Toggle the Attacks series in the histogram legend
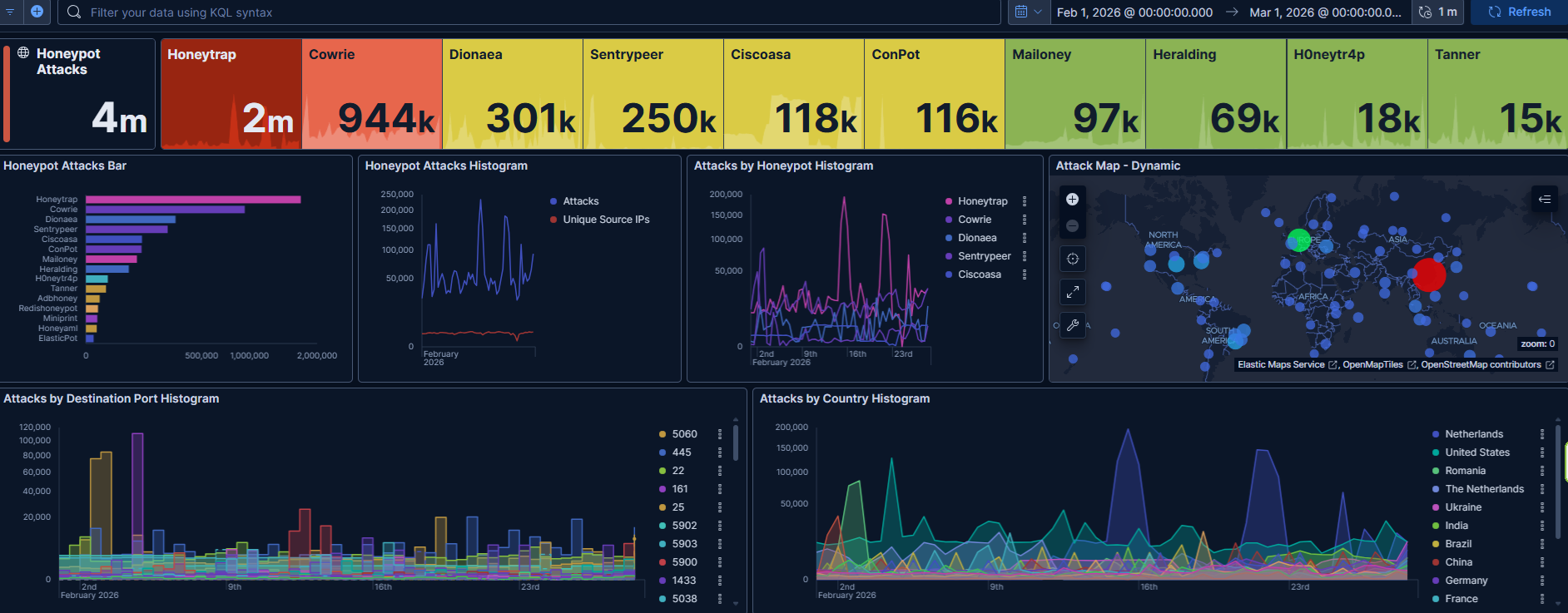The width and height of the screenshot is (1568, 613). 580,201
